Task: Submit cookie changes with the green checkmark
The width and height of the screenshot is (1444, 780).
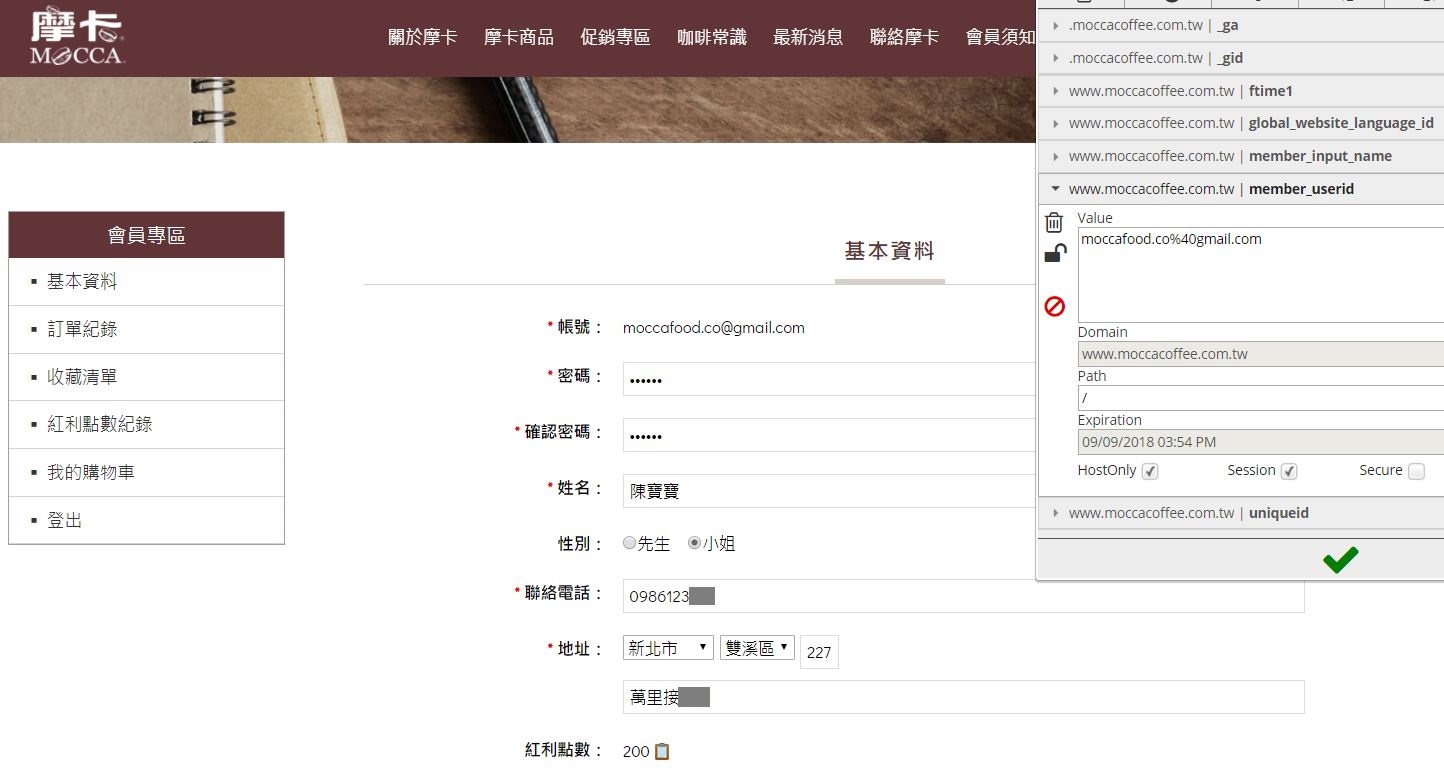Action: pyautogui.click(x=1340, y=560)
